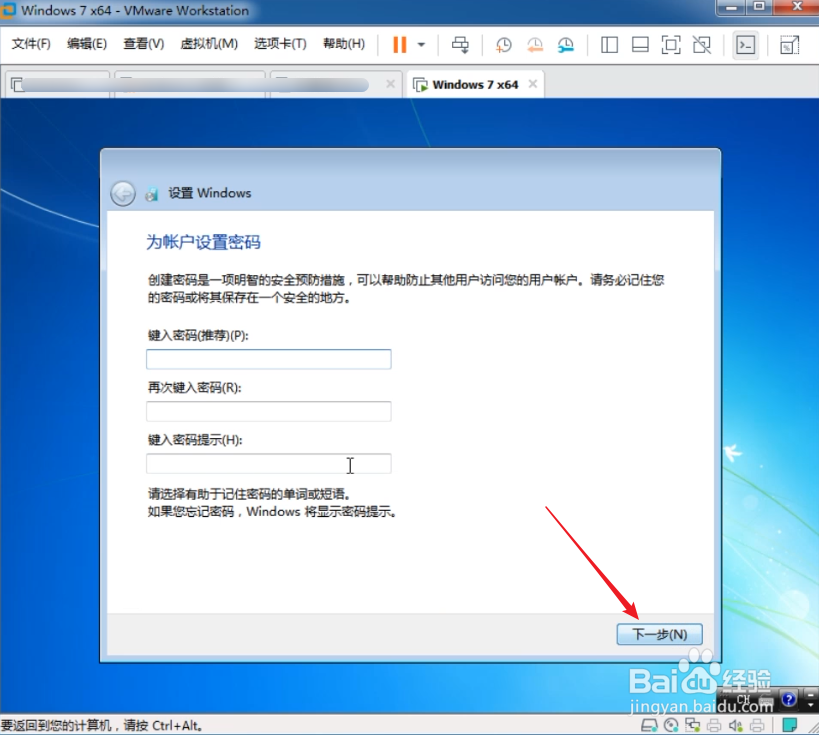Switch the virtual machine to full screen mode
The image size is (819, 735).
click(671, 45)
